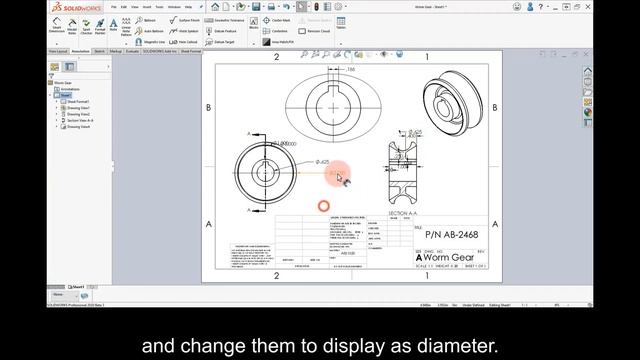Expand the Drawing View1 tree node
The width and height of the screenshot is (640, 360).
57,108
